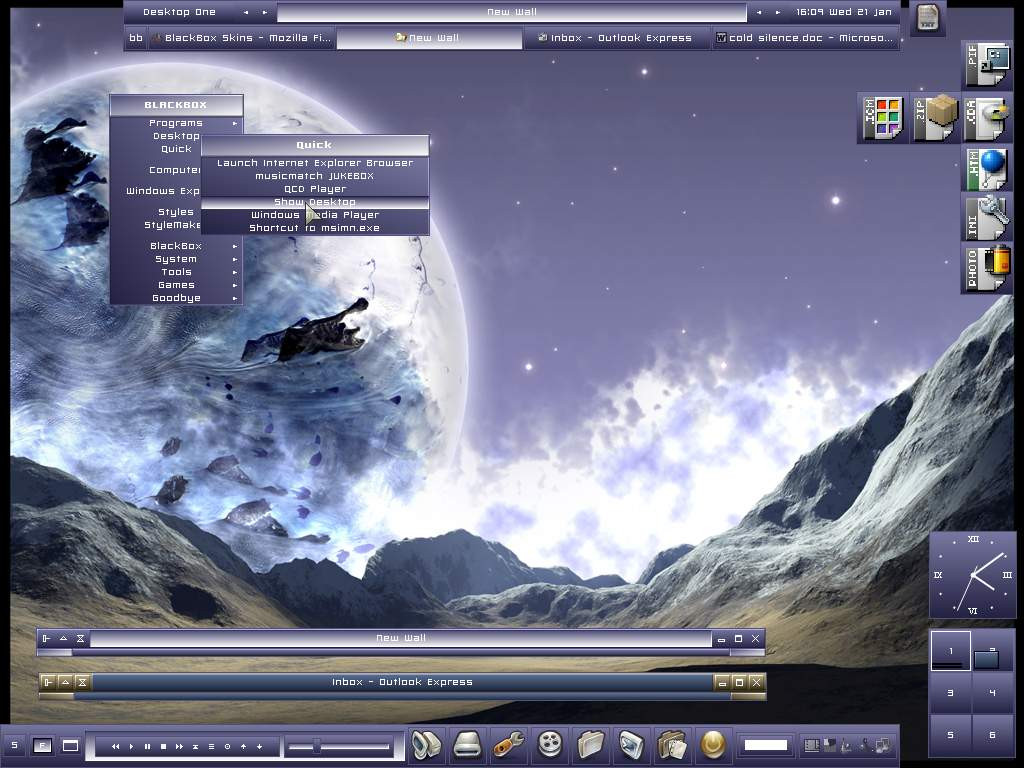Click the fast-forward button in player controls
This screenshot has width=1024, height=768.
coord(179,746)
